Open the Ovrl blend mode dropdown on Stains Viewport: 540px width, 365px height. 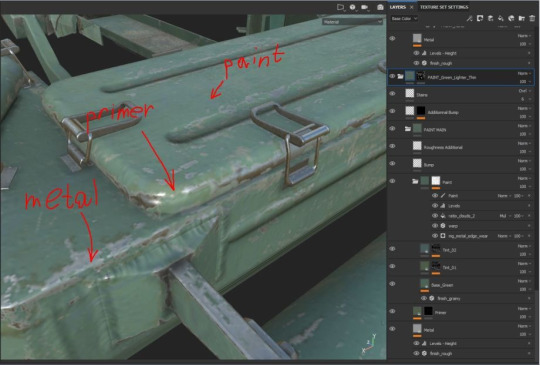tap(524, 91)
